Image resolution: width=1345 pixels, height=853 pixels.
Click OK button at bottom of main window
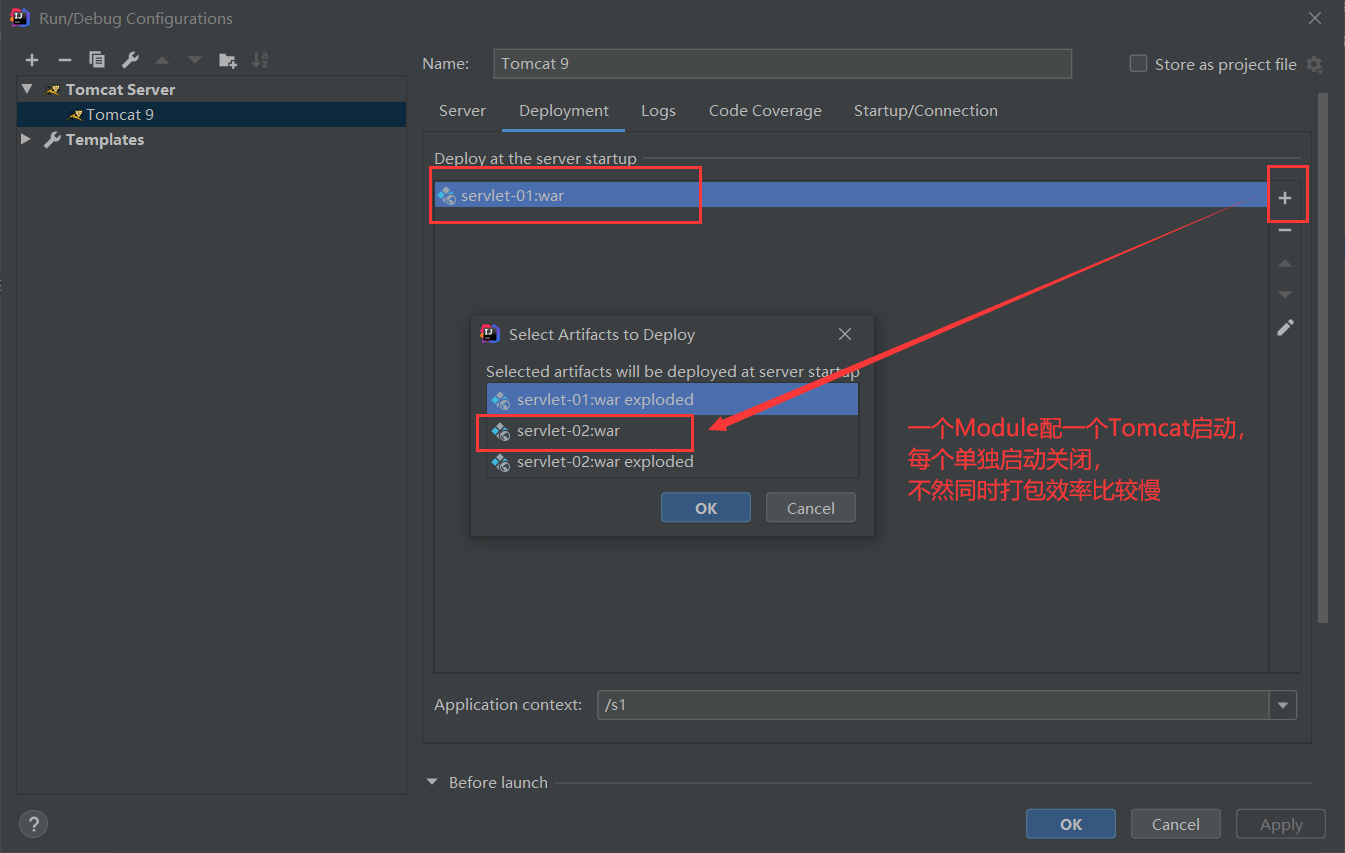tap(1071, 824)
